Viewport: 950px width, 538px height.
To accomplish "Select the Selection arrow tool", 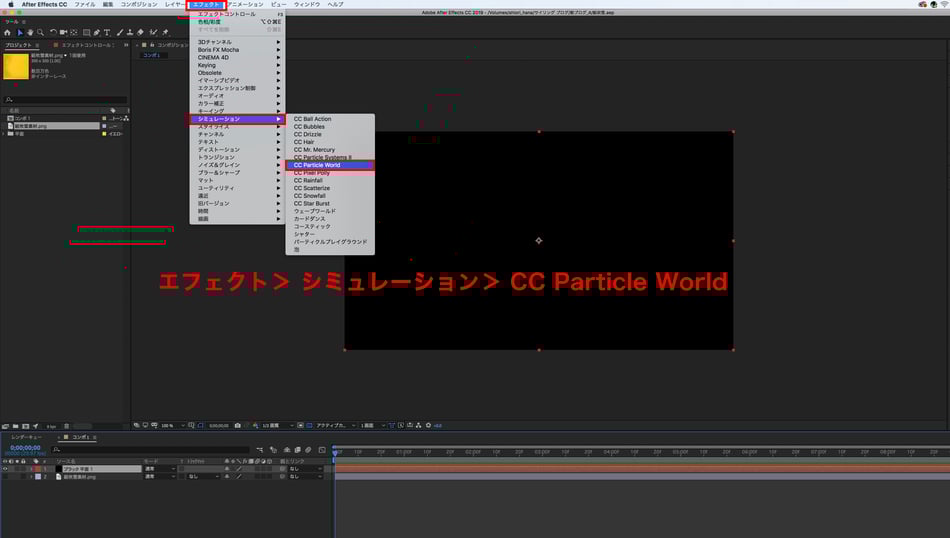I will click(x=19, y=32).
